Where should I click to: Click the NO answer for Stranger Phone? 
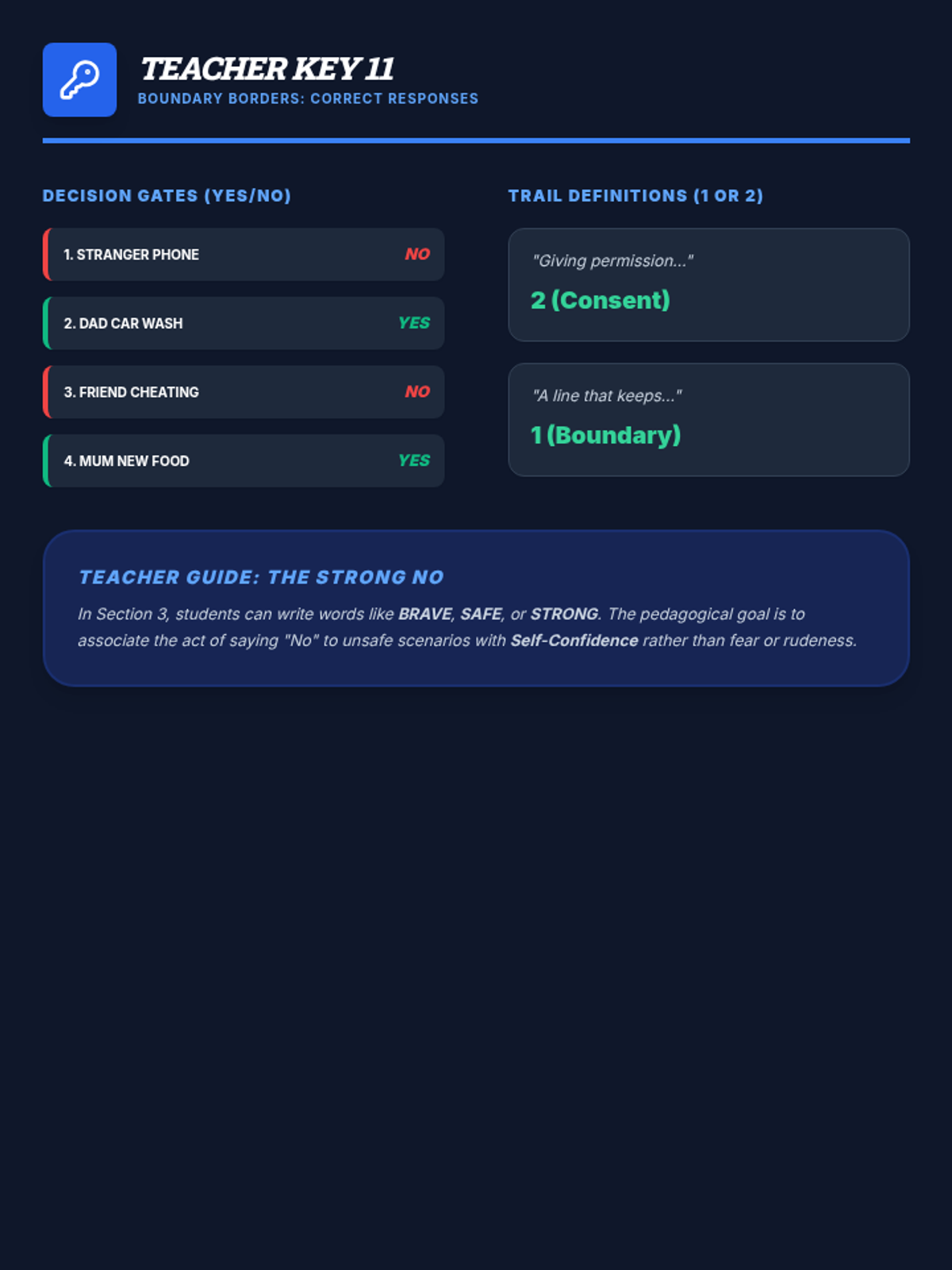[417, 254]
